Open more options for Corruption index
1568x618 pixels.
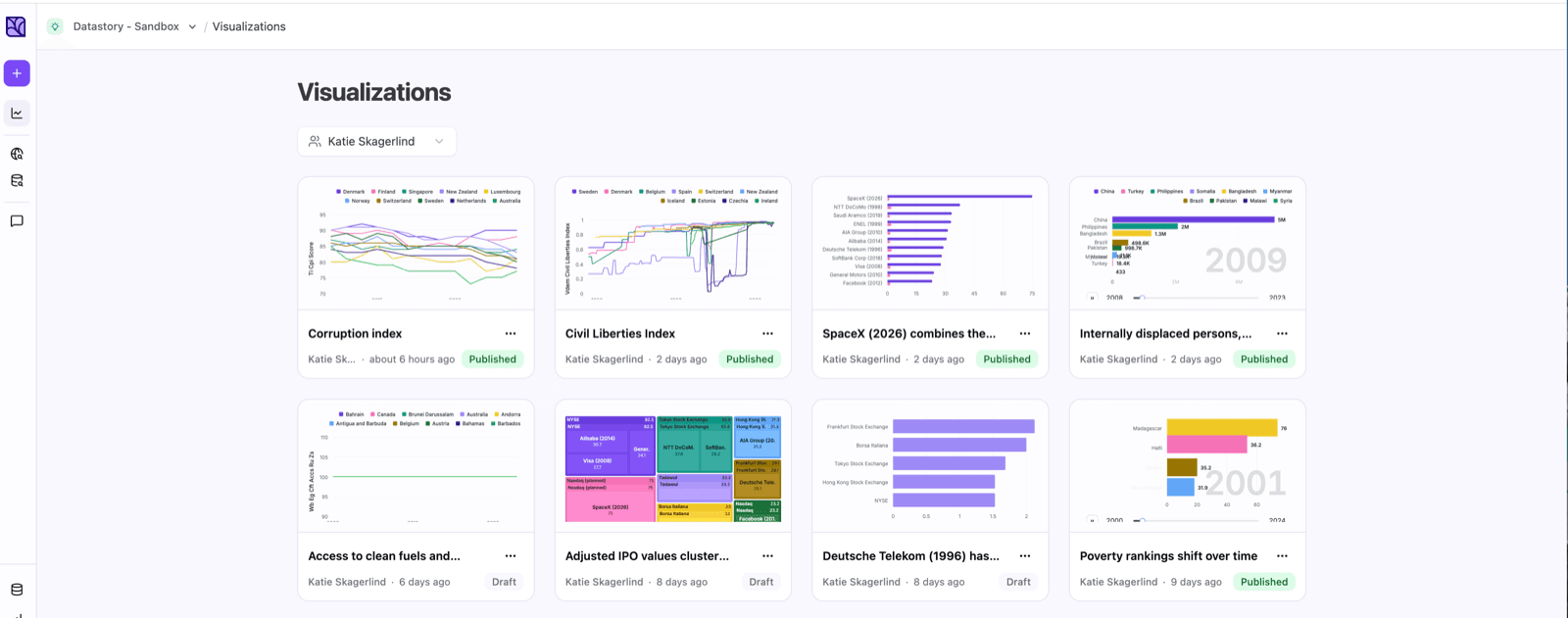[x=511, y=334]
